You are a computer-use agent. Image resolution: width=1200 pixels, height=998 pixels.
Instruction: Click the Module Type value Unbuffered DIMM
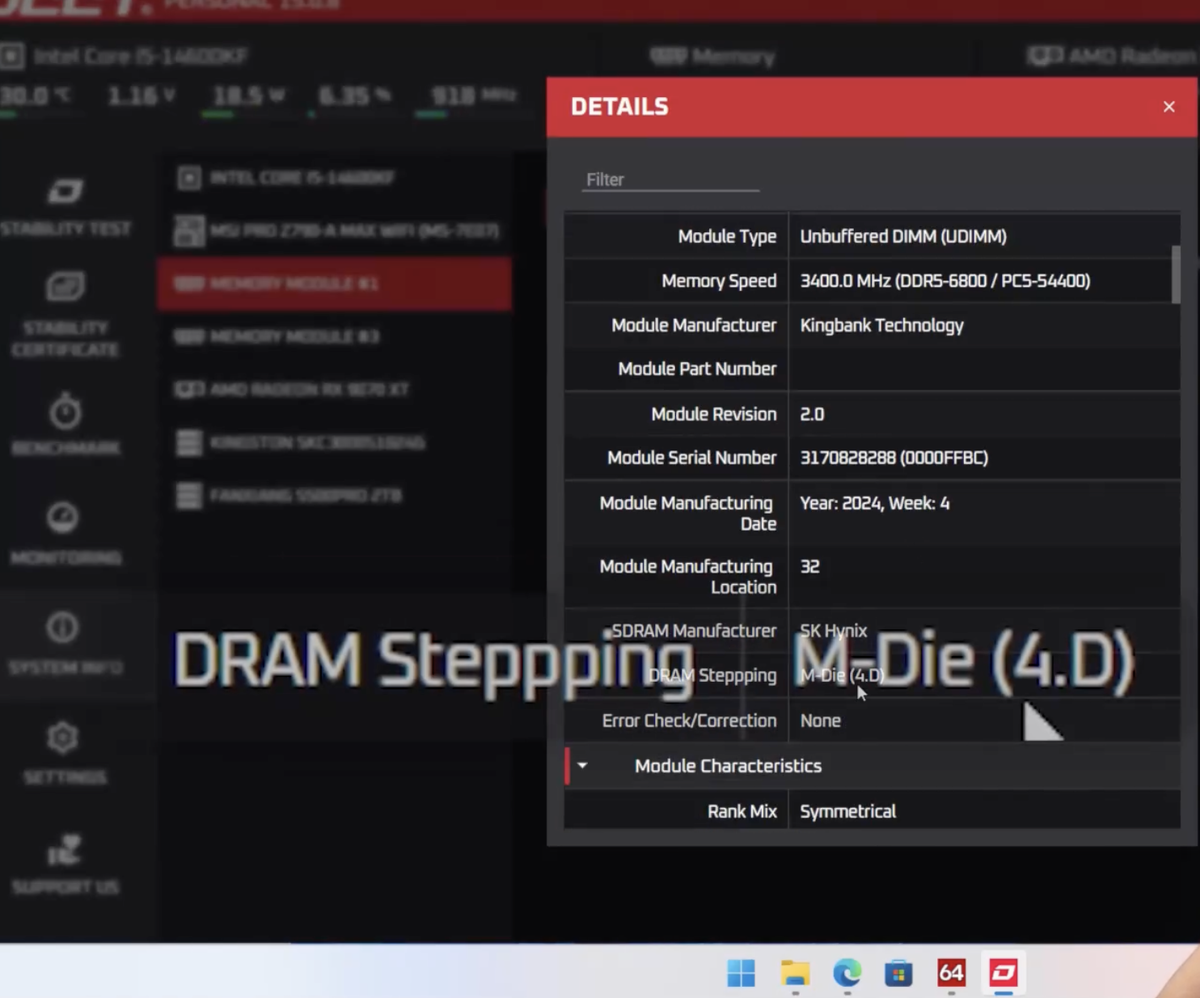pos(903,237)
